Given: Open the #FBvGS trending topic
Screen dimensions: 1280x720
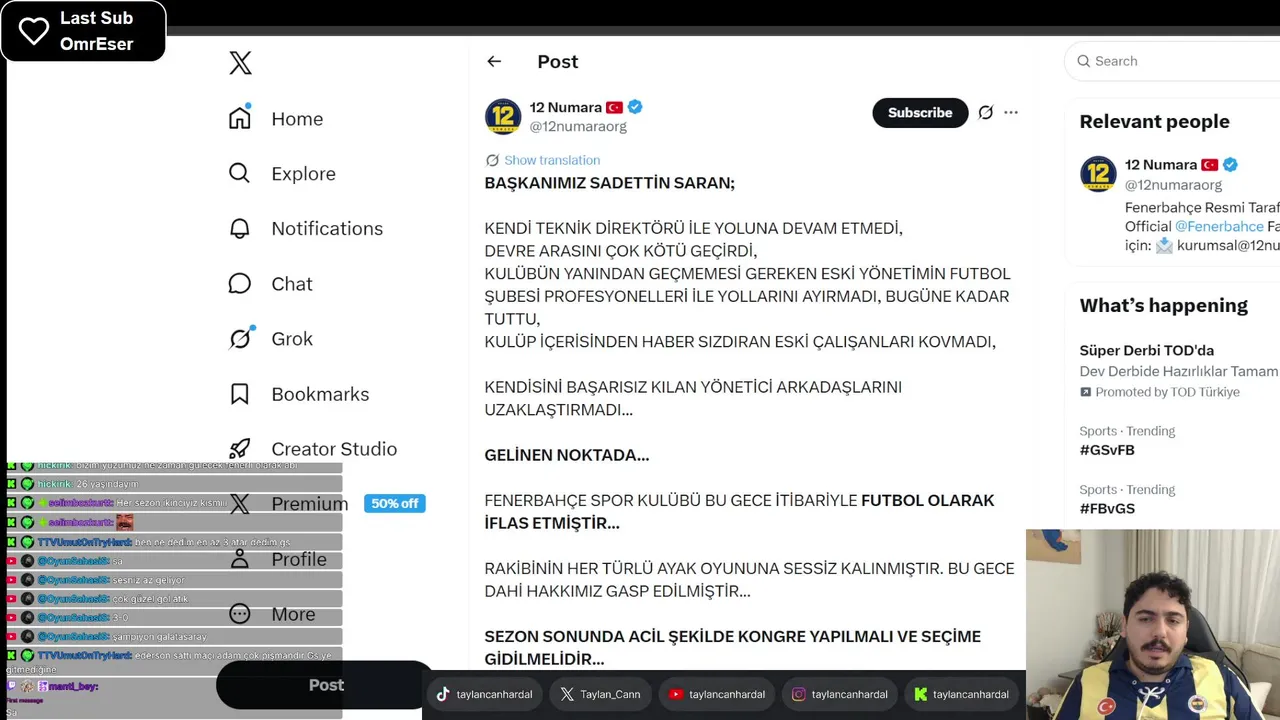Looking at the screenshot, I should pos(1107,509).
